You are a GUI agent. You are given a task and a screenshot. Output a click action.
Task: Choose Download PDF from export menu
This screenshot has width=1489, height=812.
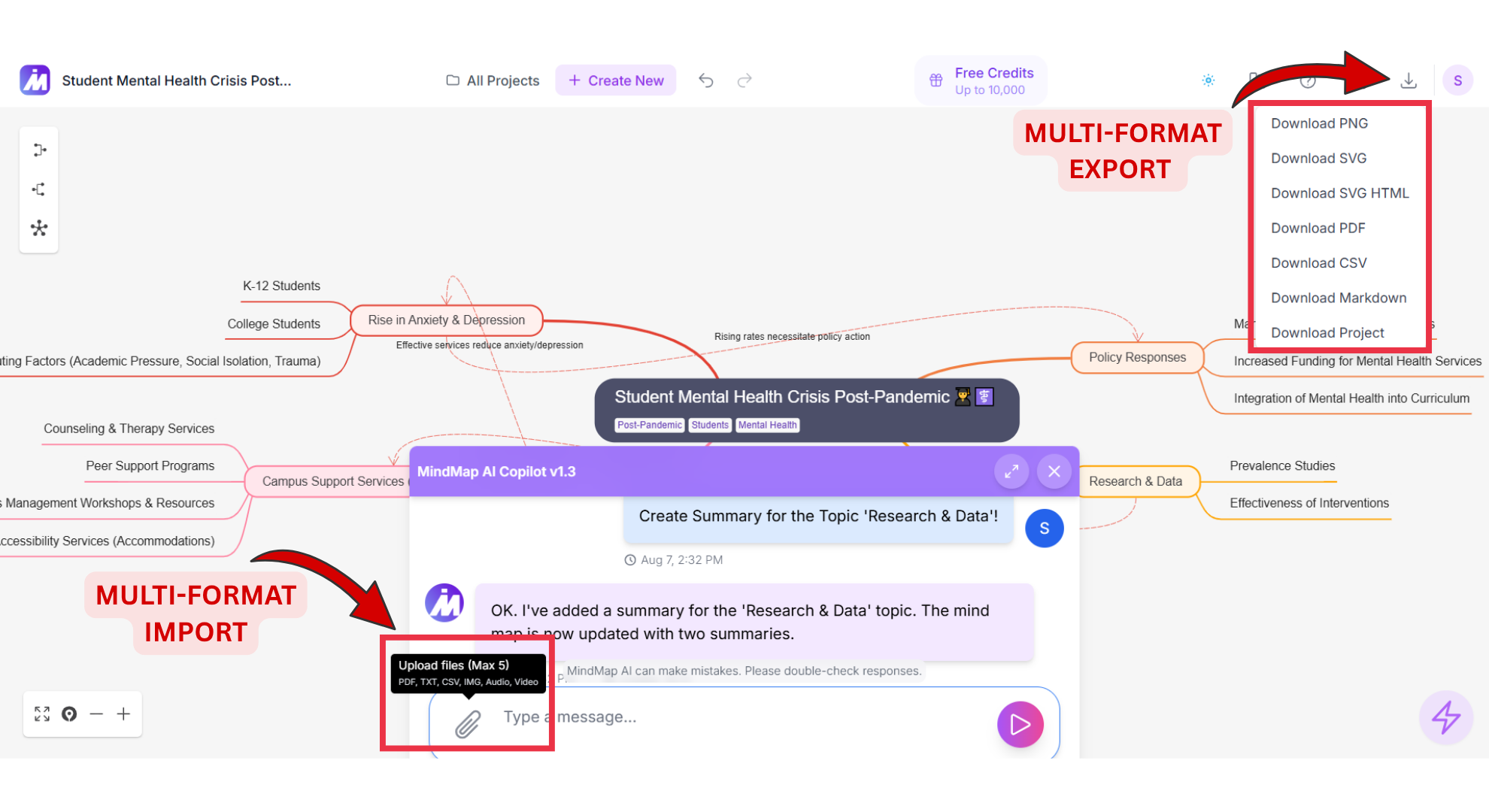[x=1318, y=228]
